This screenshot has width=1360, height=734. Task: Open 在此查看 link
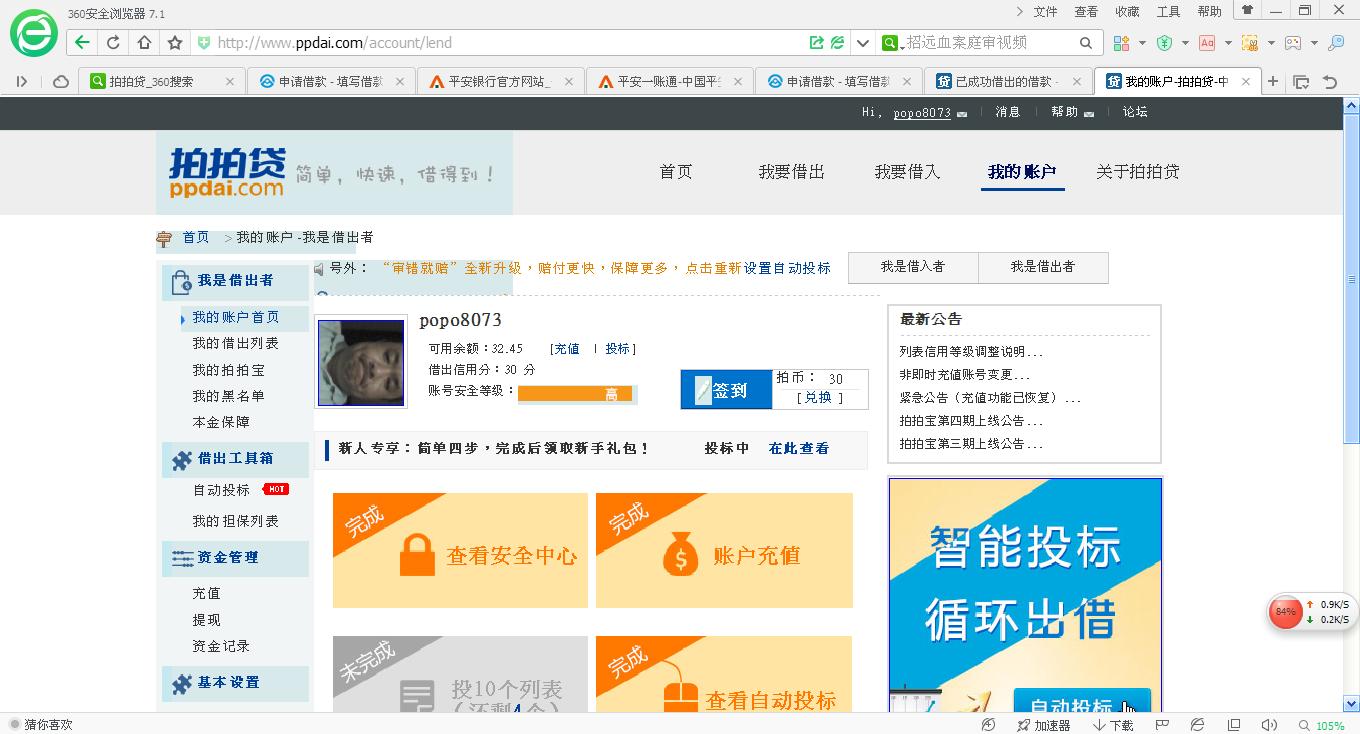point(799,449)
